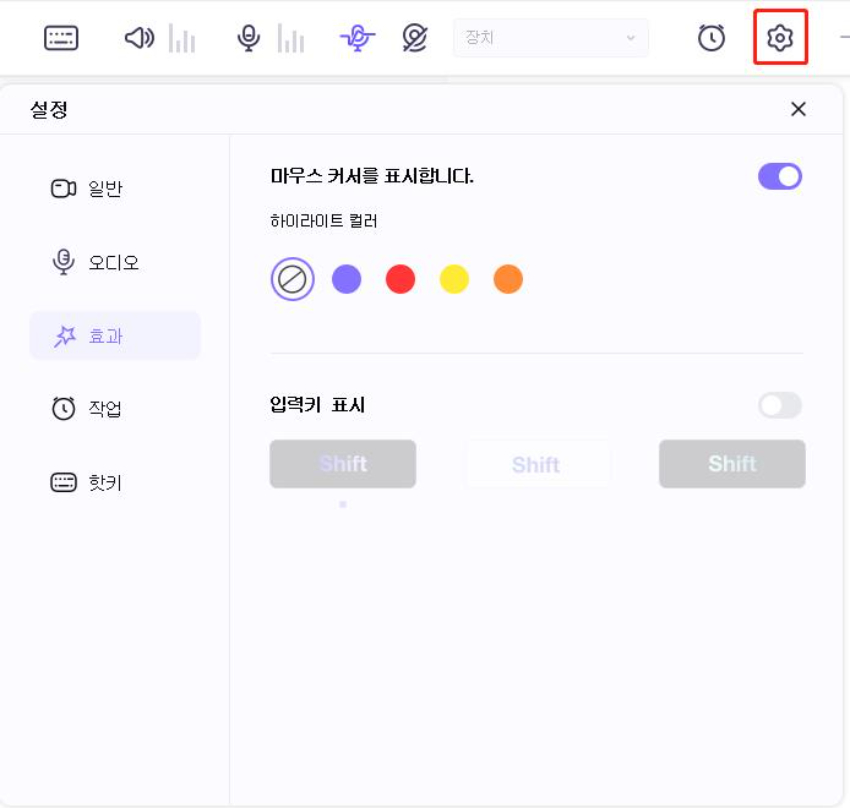The image size is (850, 808).
Task: Turn off the mouse cursor display toggle
Action: point(780,176)
